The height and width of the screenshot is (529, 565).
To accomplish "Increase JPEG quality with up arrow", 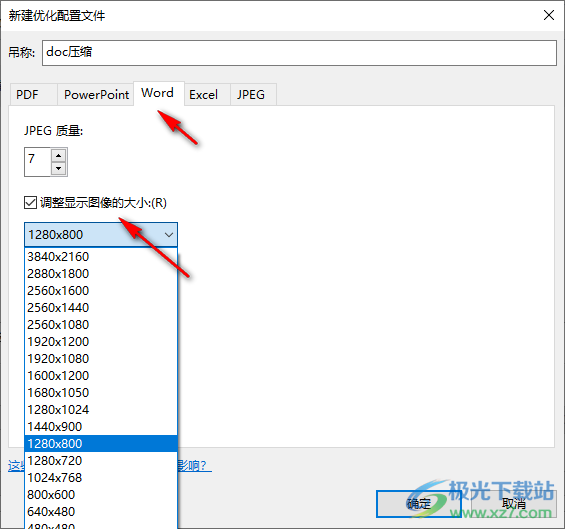I will click(58, 156).
